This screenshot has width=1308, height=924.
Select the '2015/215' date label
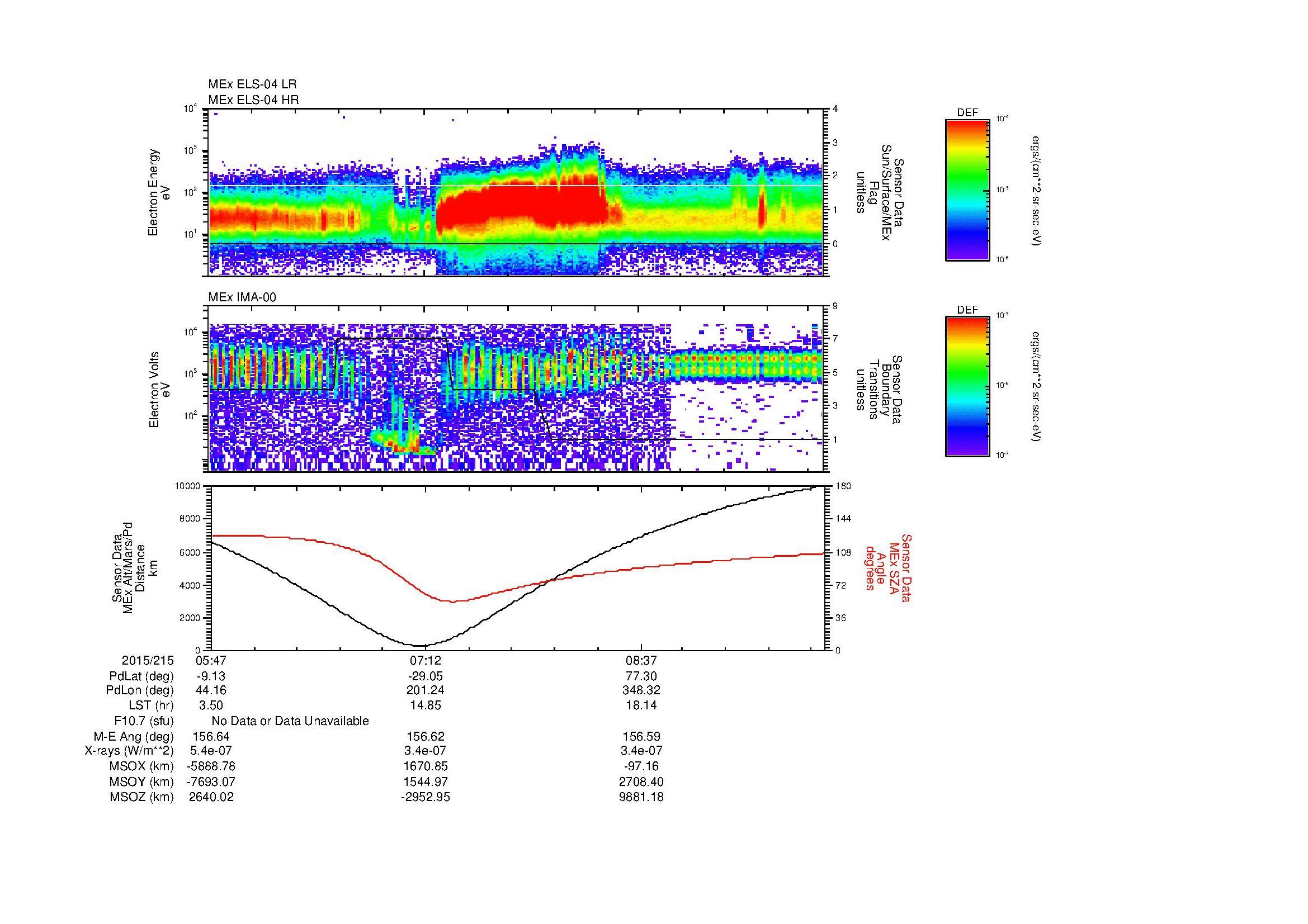click(148, 661)
